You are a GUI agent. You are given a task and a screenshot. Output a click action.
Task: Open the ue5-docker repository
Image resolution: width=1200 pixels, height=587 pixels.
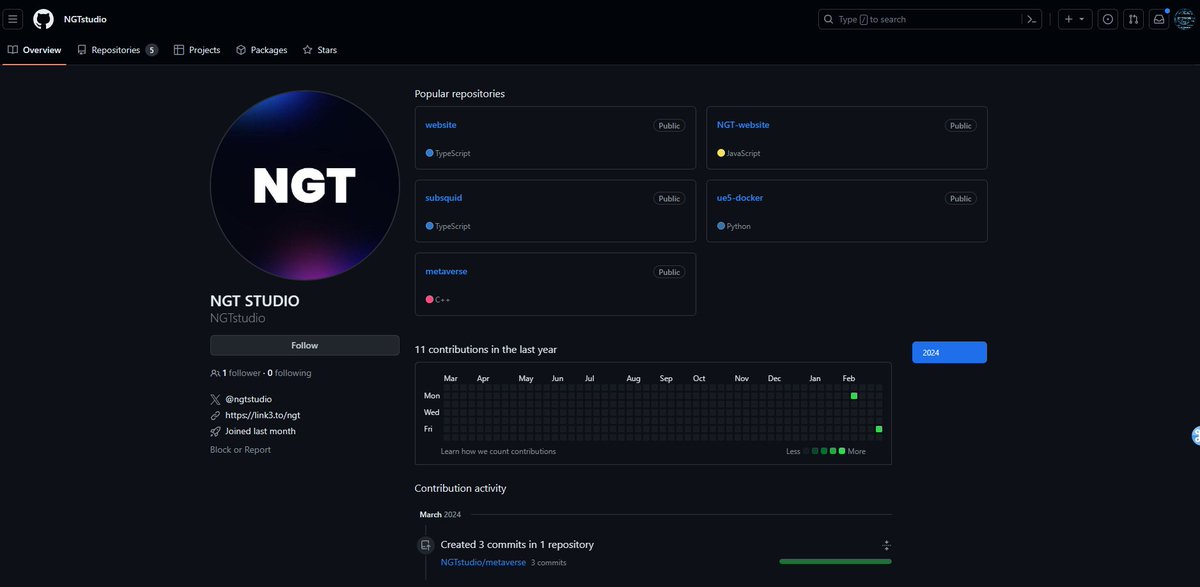(740, 198)
